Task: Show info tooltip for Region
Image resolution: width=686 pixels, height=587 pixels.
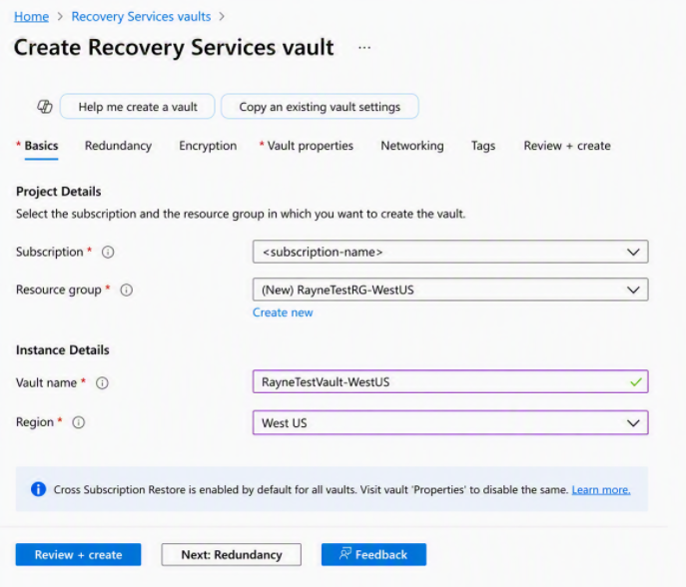Action: [x=78, y=423]
